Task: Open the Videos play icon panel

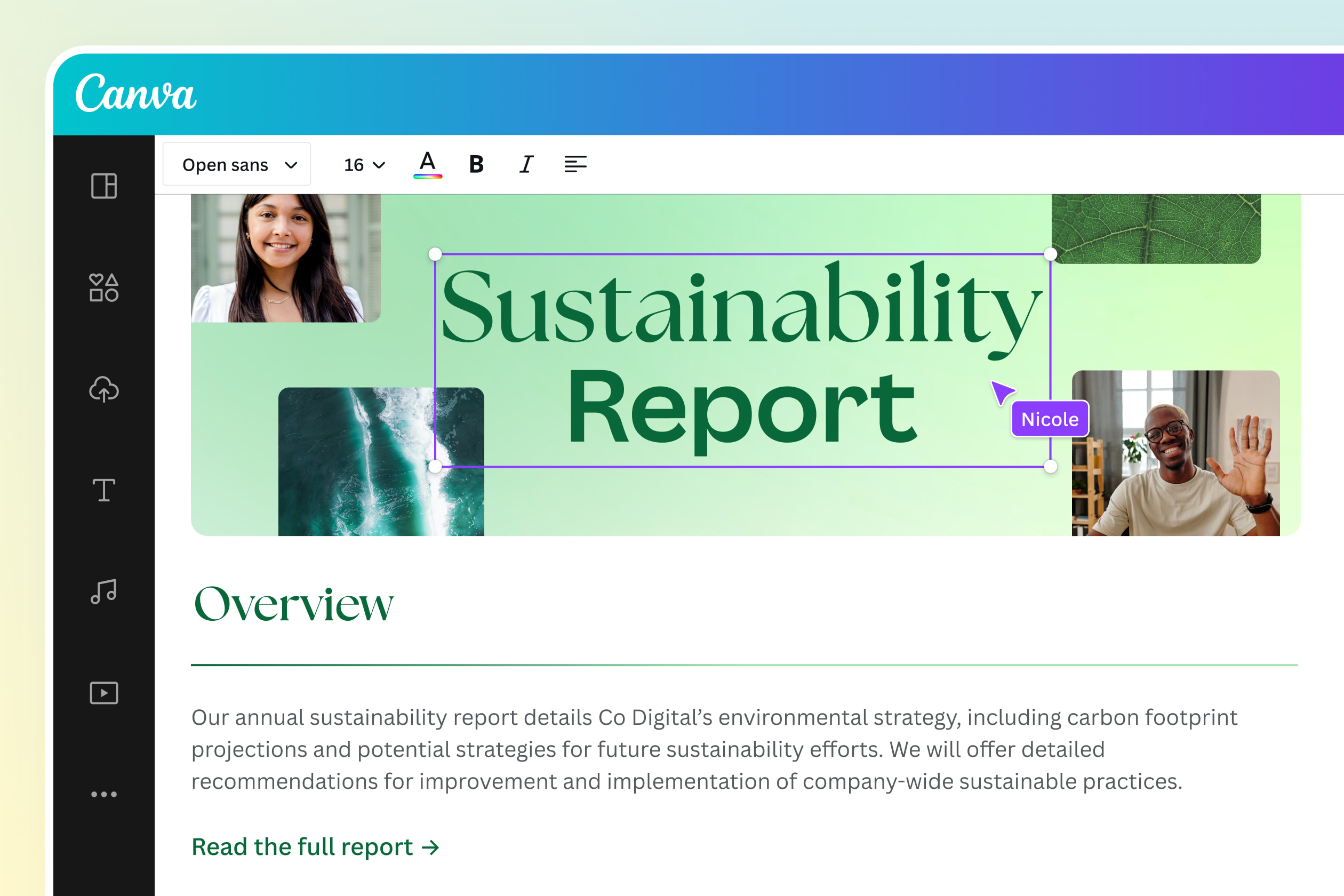Action: (x=104, y=693)
